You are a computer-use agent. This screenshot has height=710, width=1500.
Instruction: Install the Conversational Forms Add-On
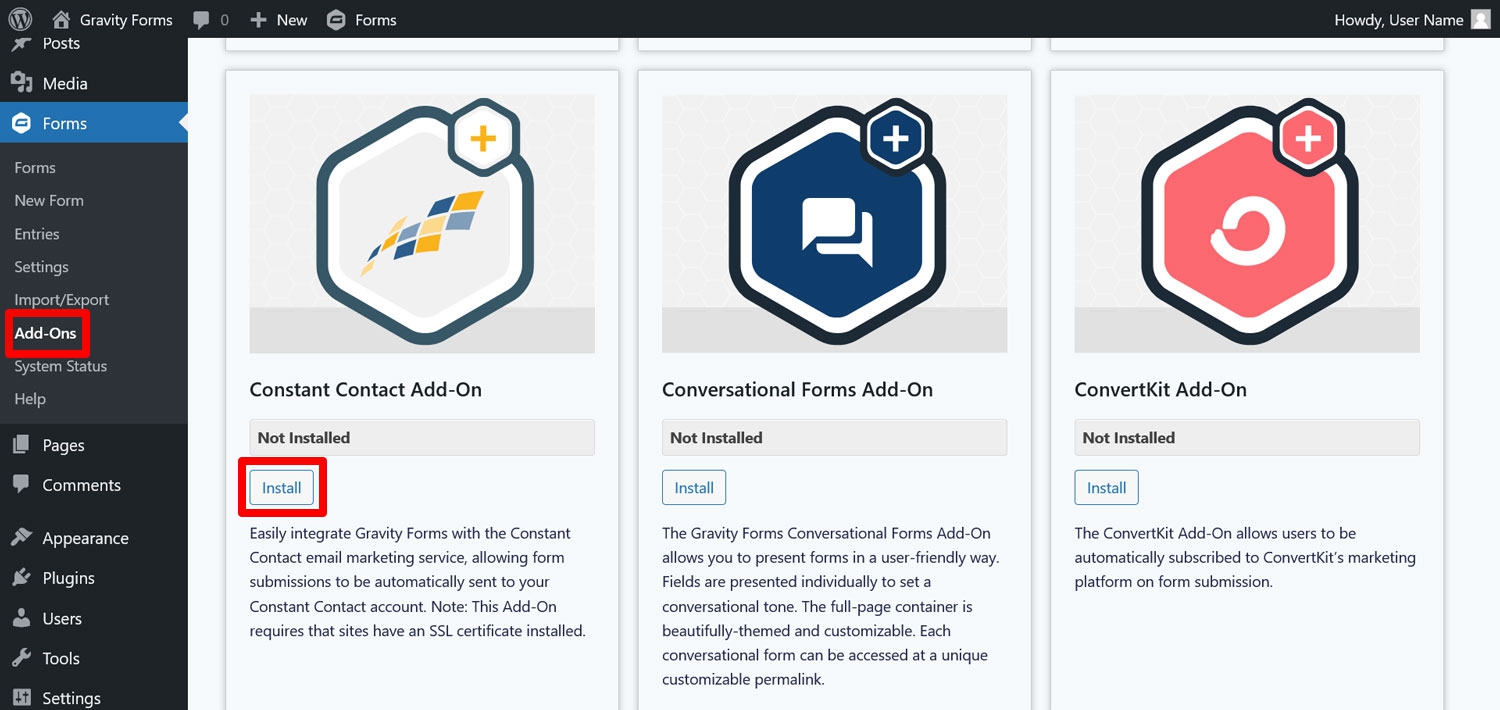tap(694, 488)
